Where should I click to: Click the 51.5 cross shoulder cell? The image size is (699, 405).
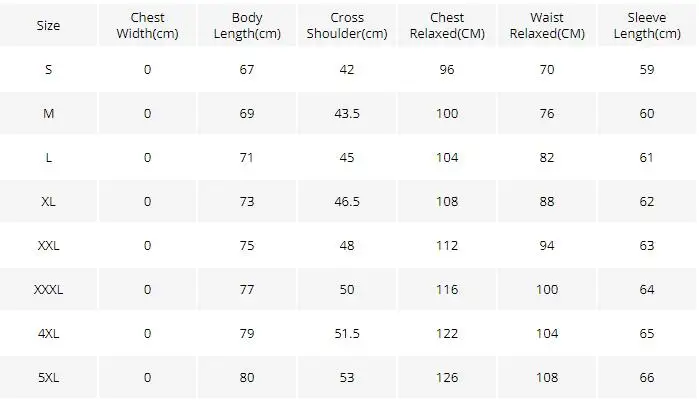tap(347, 334)
